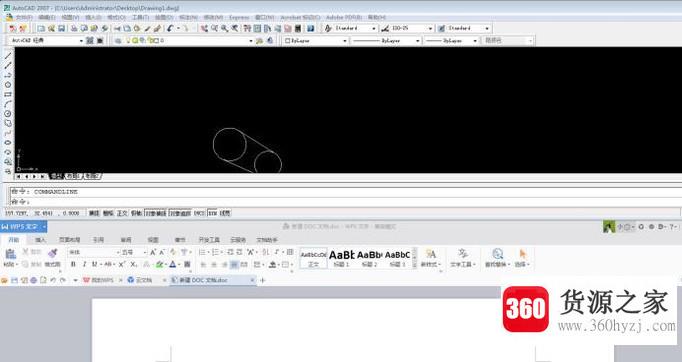The image size is (682, 362).
Task: Toggle DUCS in AutoCAD status bar
Action: tap(199, 213)
